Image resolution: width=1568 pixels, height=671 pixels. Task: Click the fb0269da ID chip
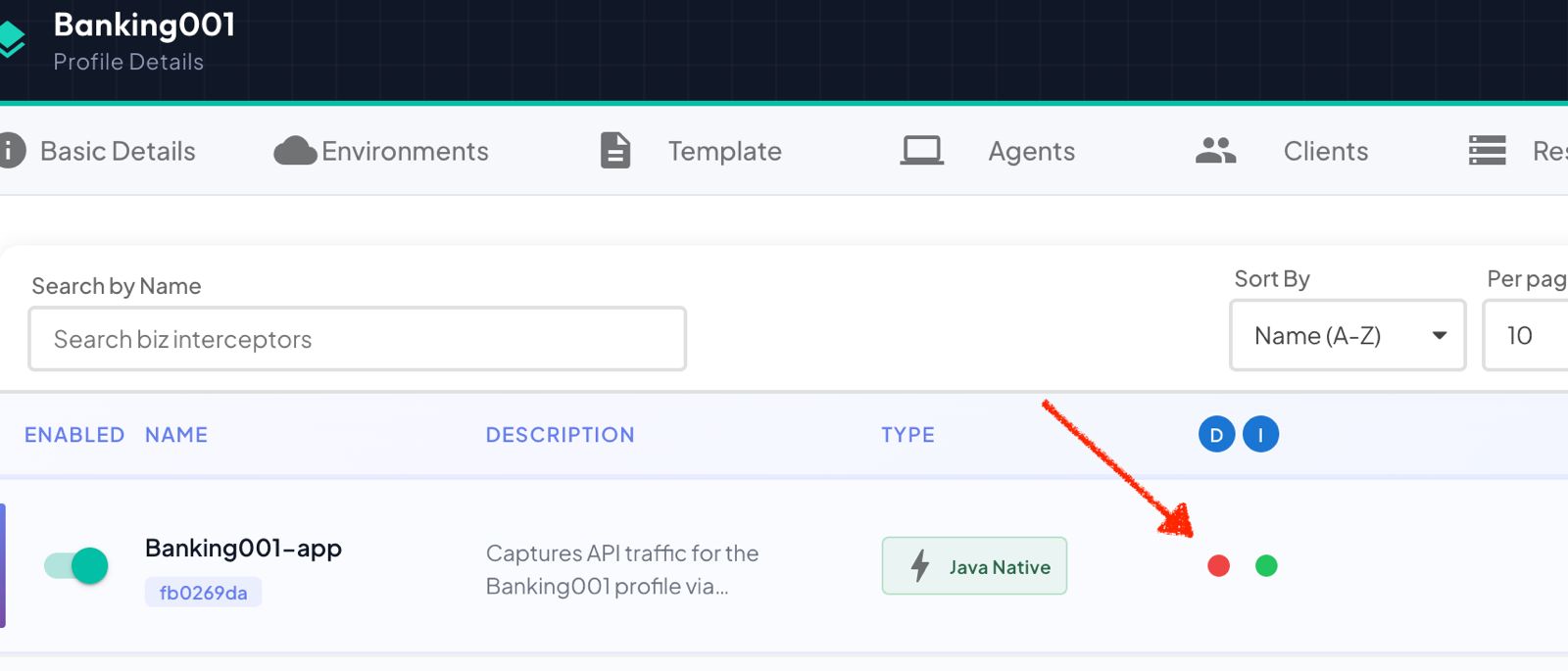(203, 593)
